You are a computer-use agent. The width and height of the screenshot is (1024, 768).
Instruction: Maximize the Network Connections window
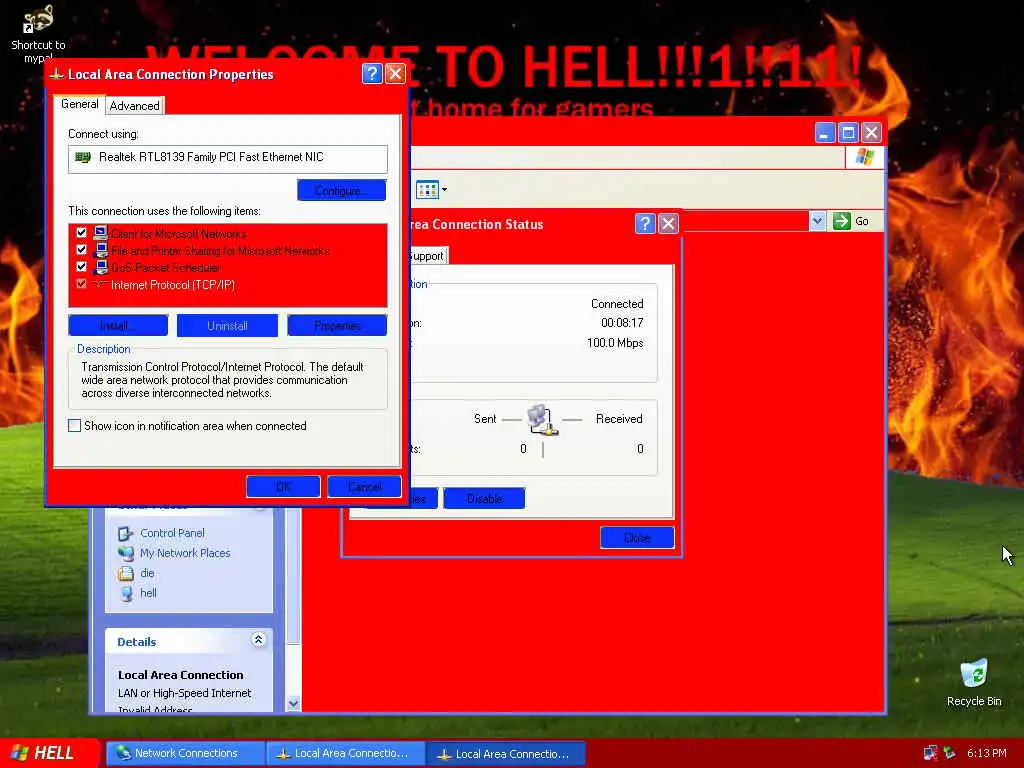(x=848, y=133)
